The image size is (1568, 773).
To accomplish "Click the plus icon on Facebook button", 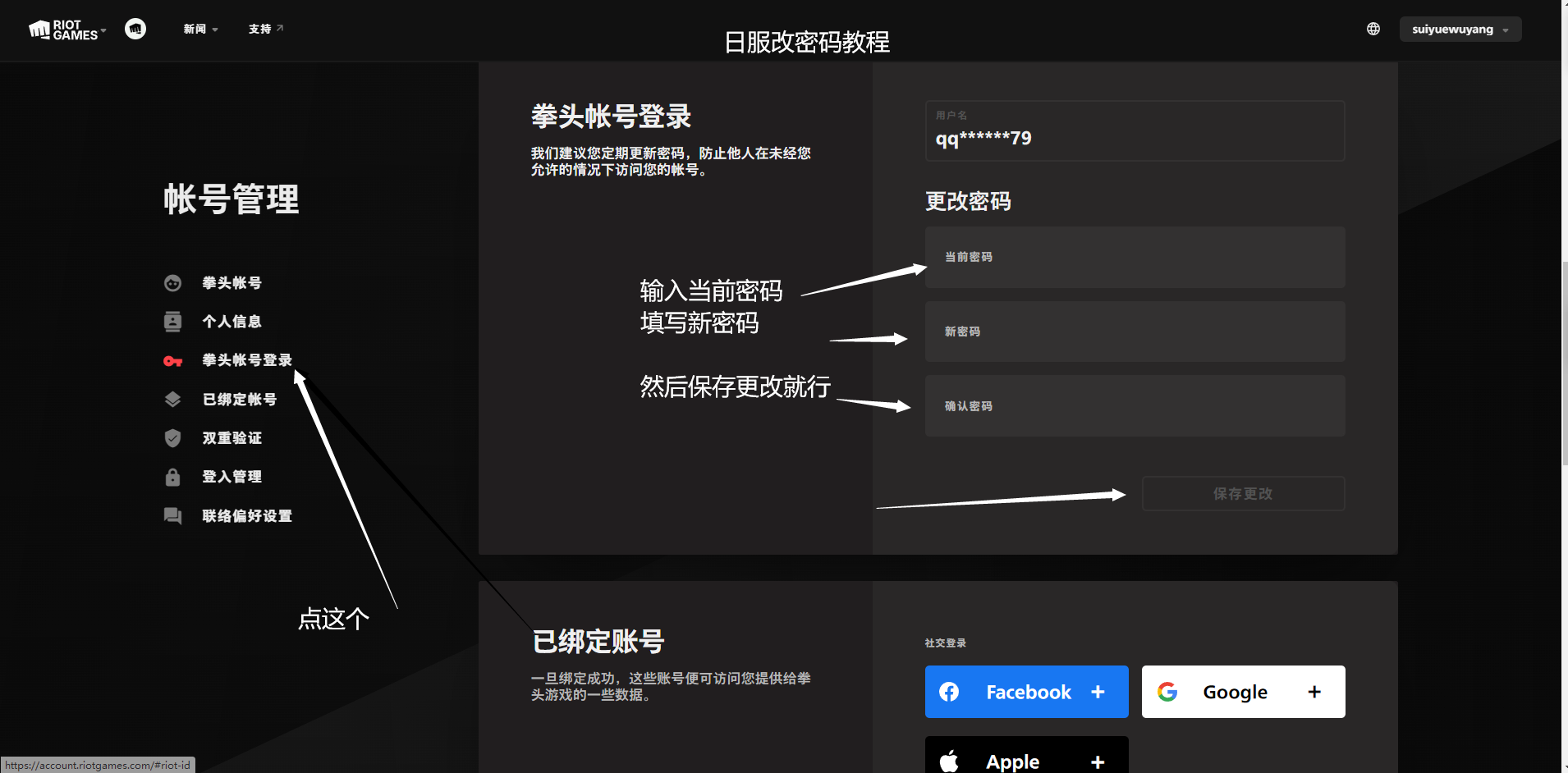I will point(1098,692).
